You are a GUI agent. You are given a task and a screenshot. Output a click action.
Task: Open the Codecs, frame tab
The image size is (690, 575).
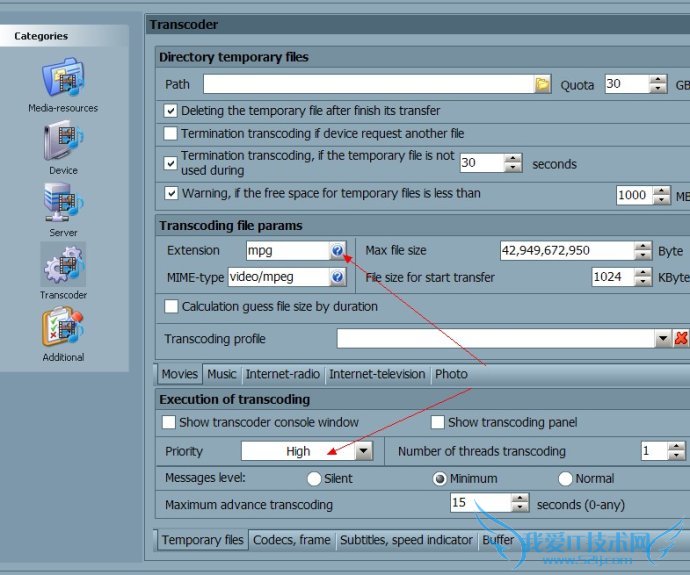tap(292, 540)
